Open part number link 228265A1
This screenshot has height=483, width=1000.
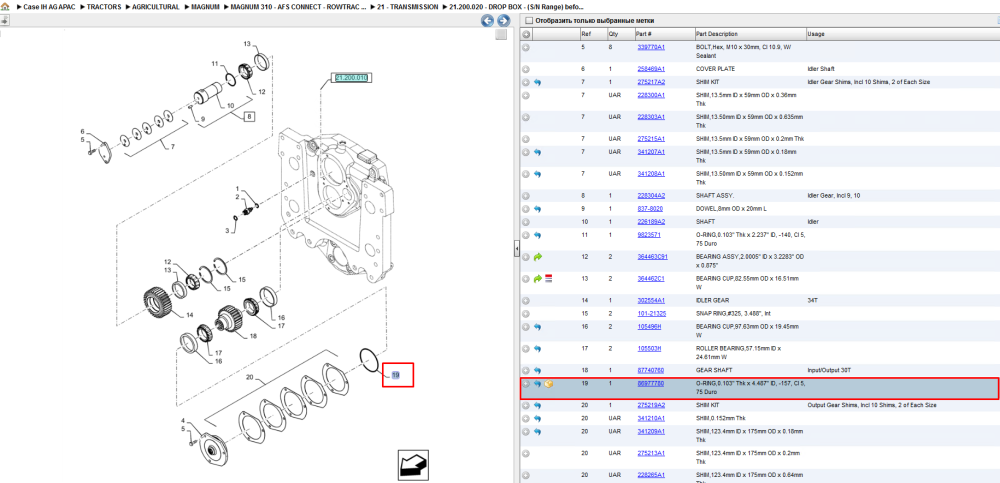[x=651, y=475]
